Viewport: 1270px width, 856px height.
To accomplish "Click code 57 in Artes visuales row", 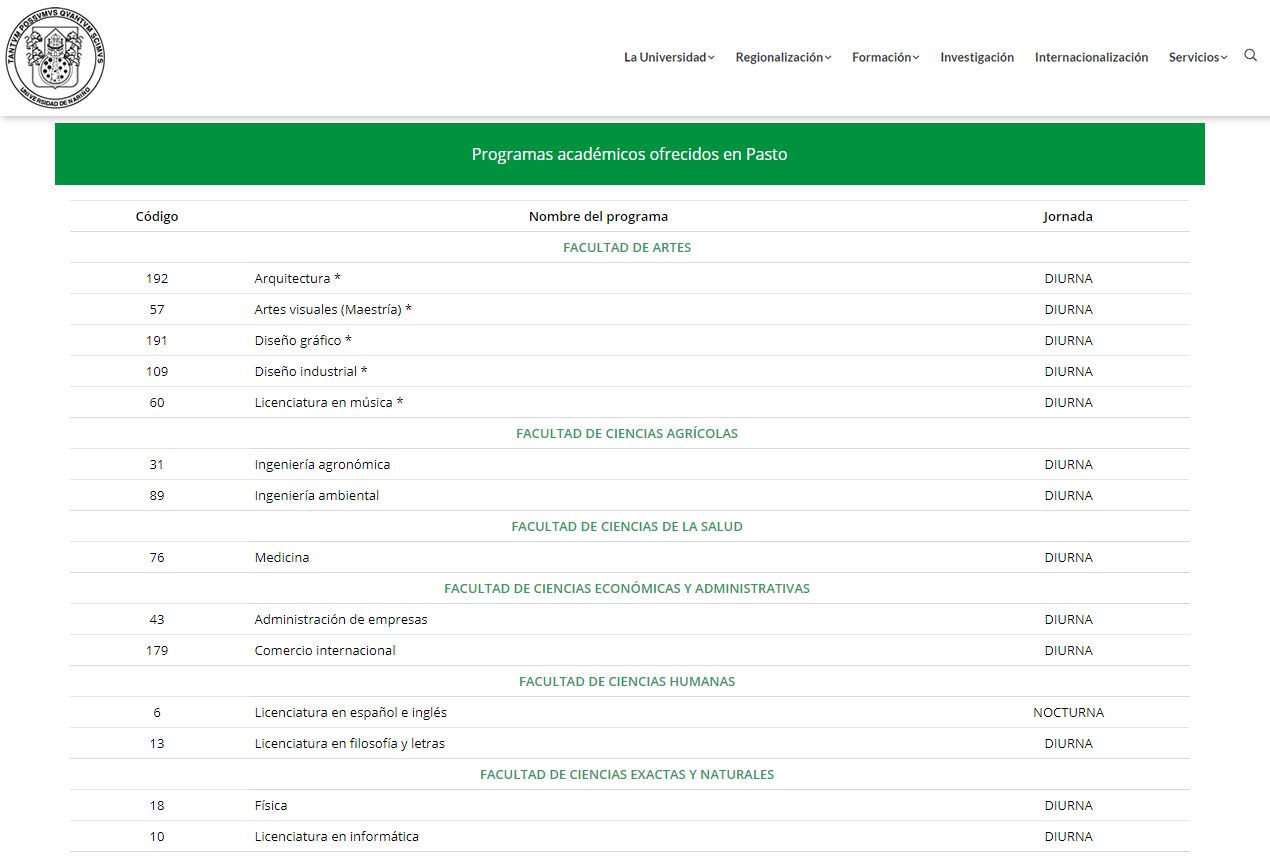I will click(157, 309).
